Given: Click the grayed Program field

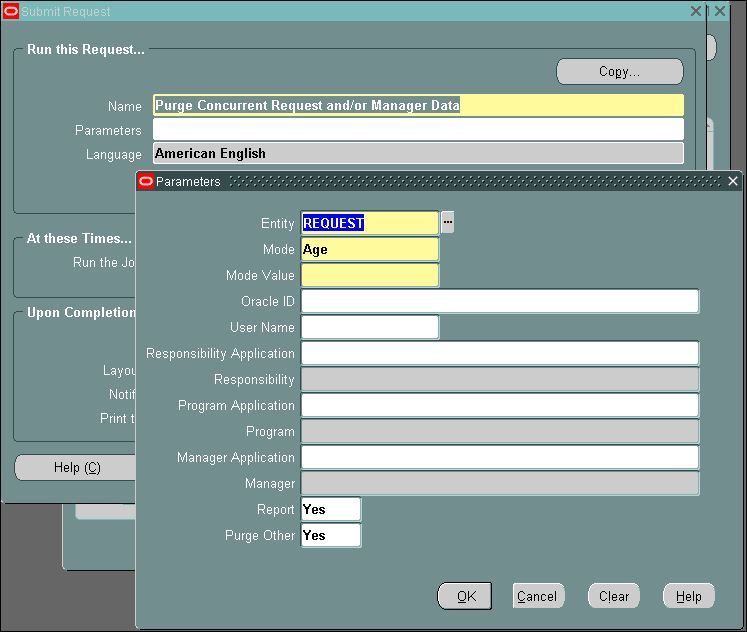Looking at the screenshot, I should [500, 431].
